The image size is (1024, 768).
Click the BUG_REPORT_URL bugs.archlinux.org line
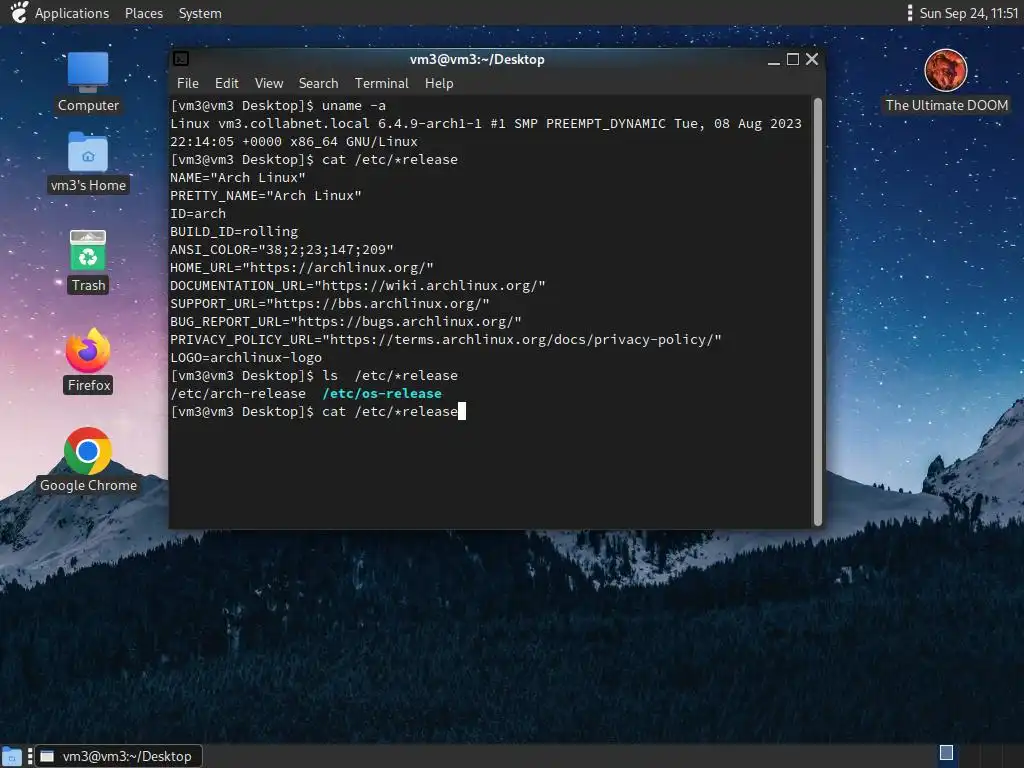click(x=345, y=322)
